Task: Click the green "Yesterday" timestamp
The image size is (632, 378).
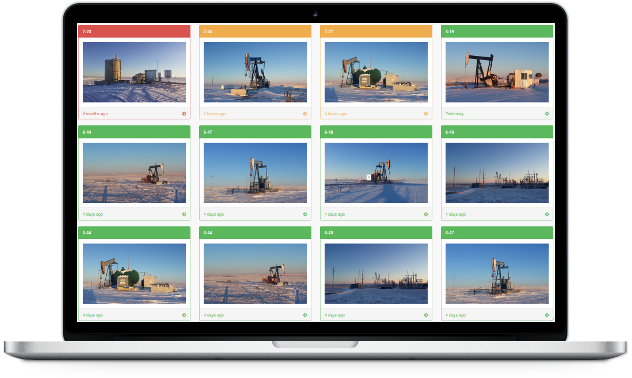Action: 454,114
